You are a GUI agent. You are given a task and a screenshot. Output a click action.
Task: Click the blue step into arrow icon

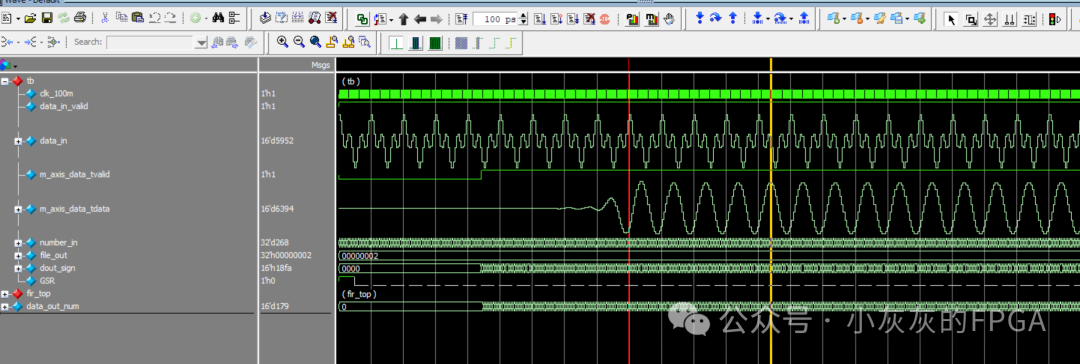point(699,19)
